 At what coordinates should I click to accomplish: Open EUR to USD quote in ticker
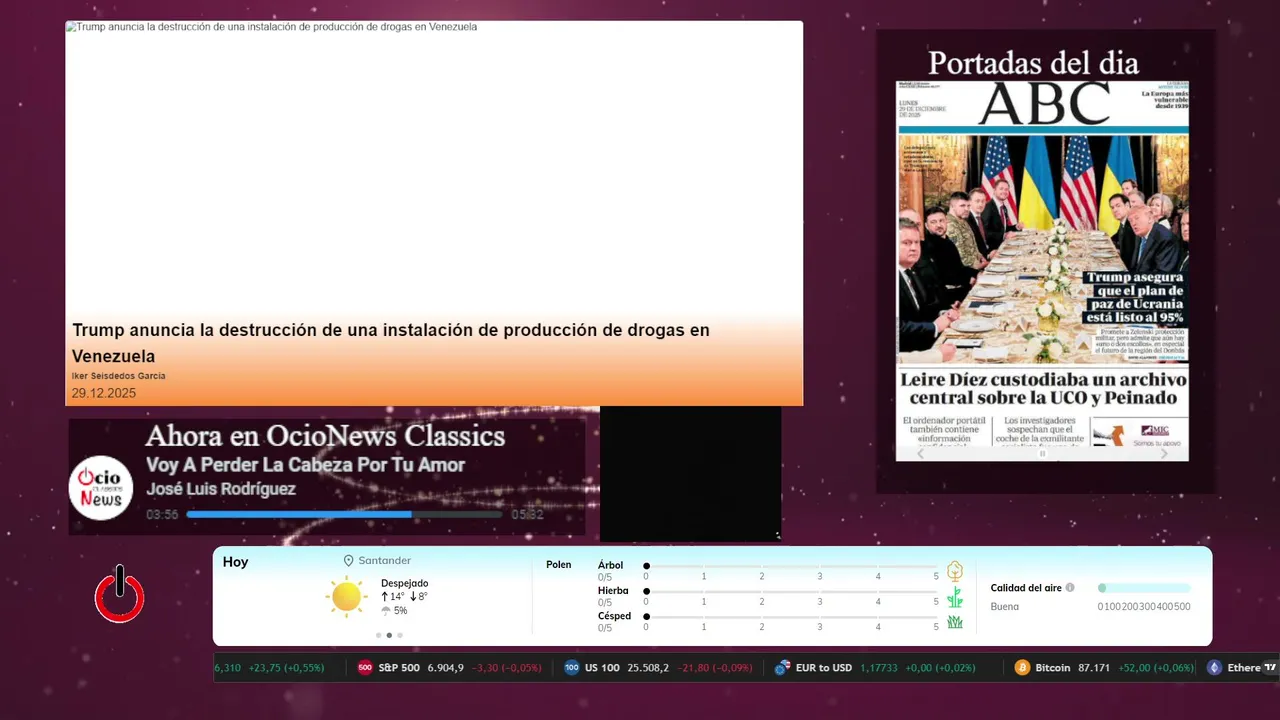(875, 667)
